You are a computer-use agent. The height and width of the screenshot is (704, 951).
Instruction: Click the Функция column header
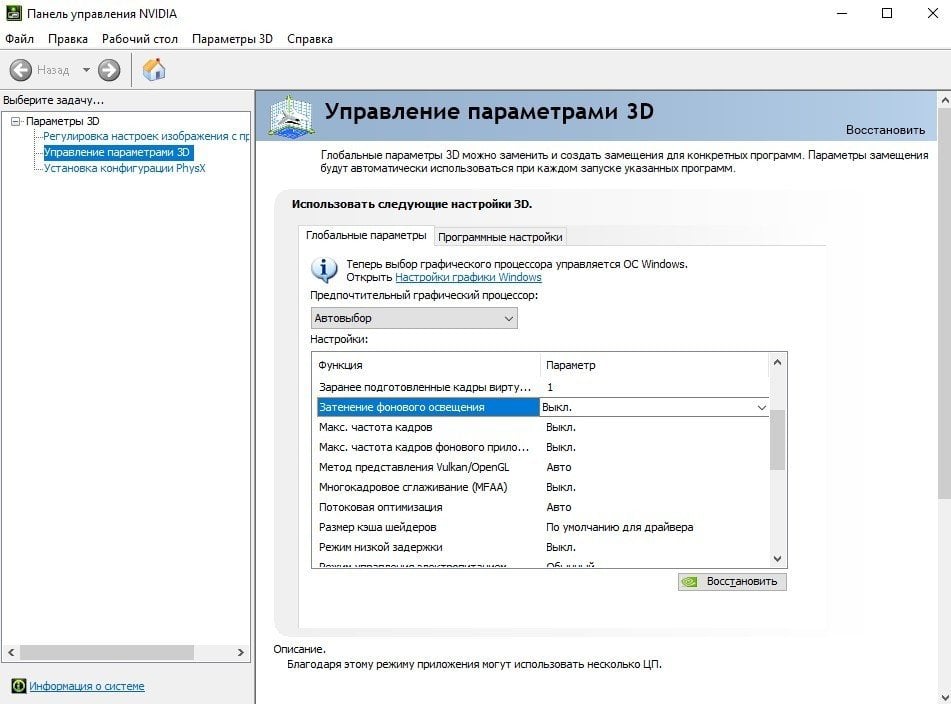pyautogui.click(x=426, y=365)
